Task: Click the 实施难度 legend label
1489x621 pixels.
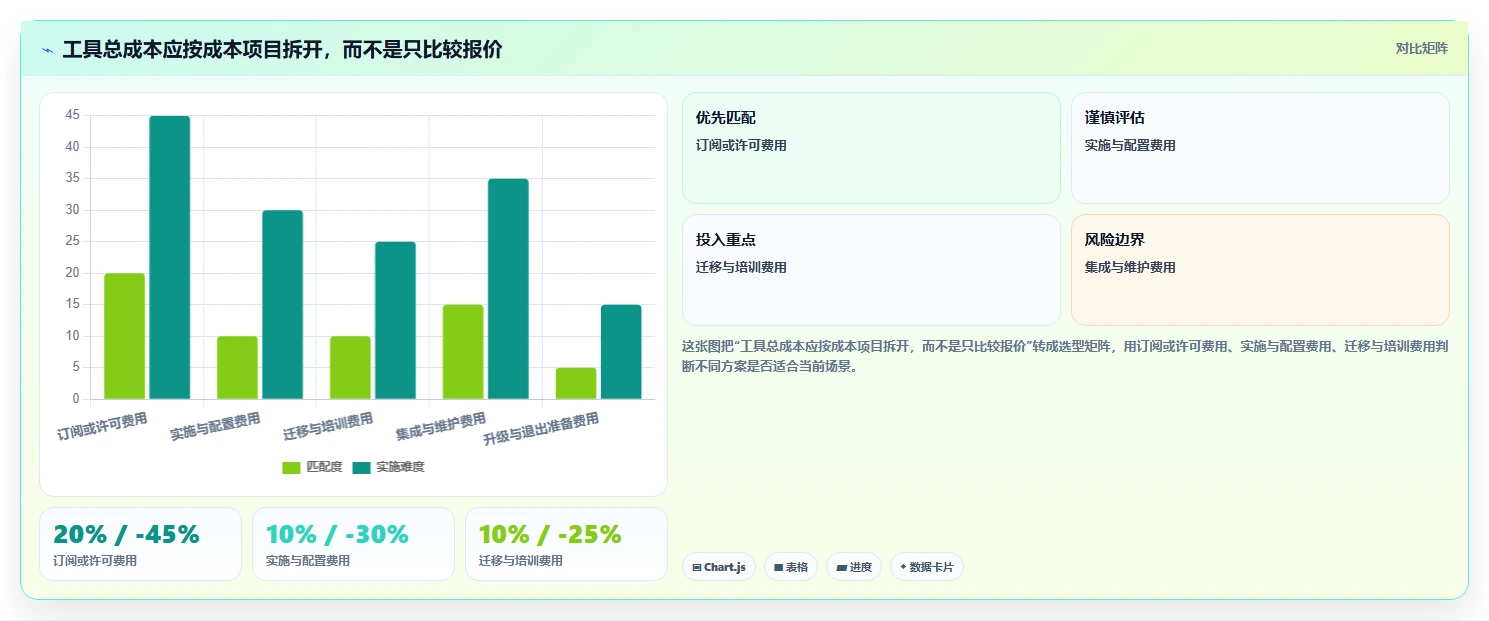Action: tap(400, 467)
